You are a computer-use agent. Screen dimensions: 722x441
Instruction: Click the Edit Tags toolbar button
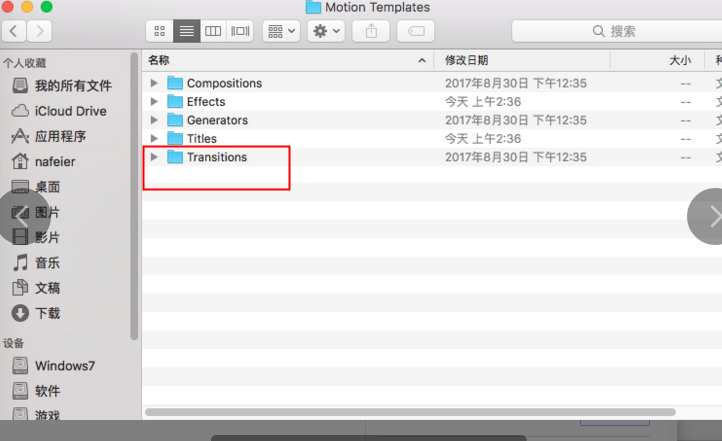415,31
